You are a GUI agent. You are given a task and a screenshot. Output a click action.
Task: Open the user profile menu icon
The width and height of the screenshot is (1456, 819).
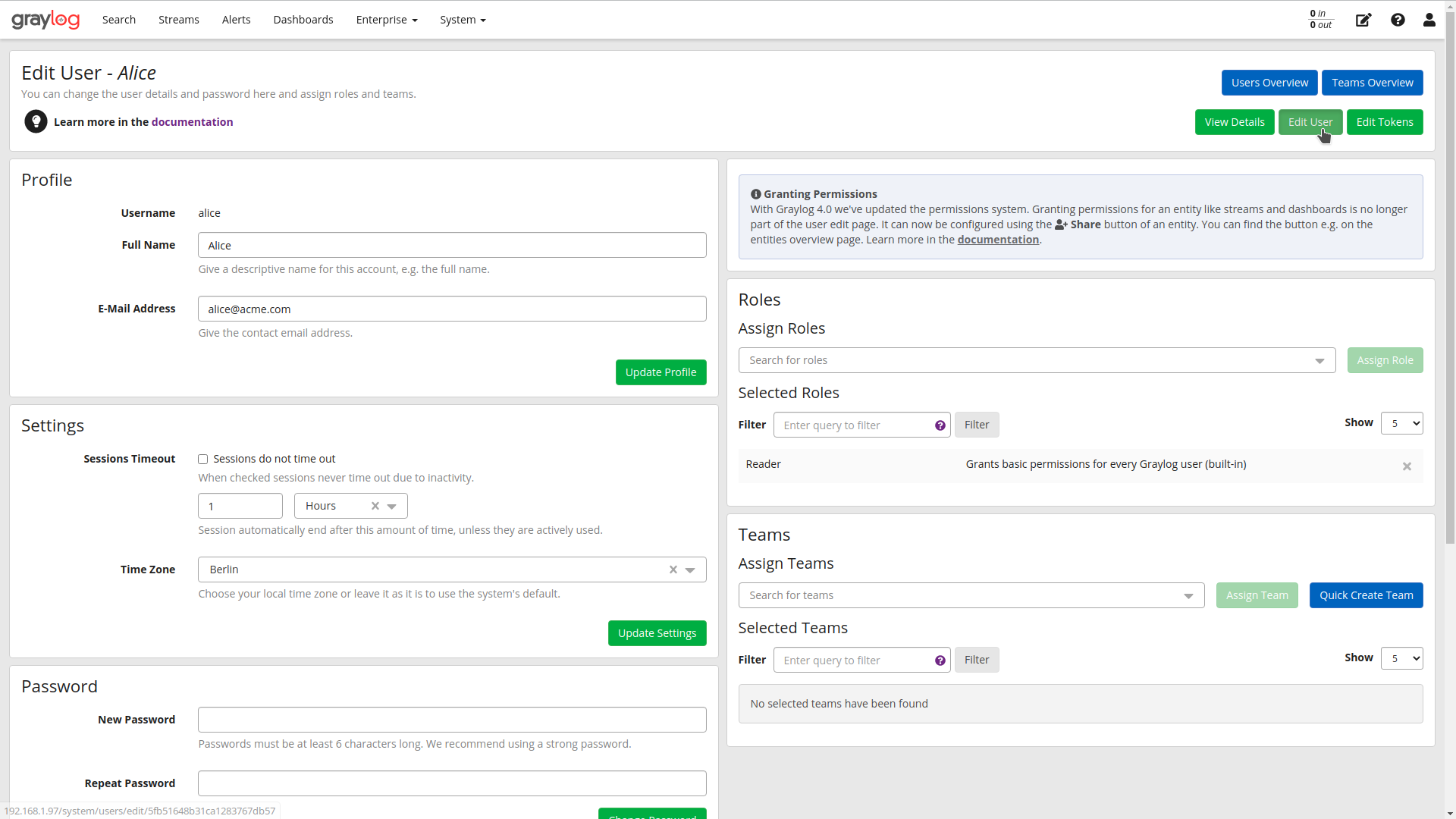click(1429, 20)
